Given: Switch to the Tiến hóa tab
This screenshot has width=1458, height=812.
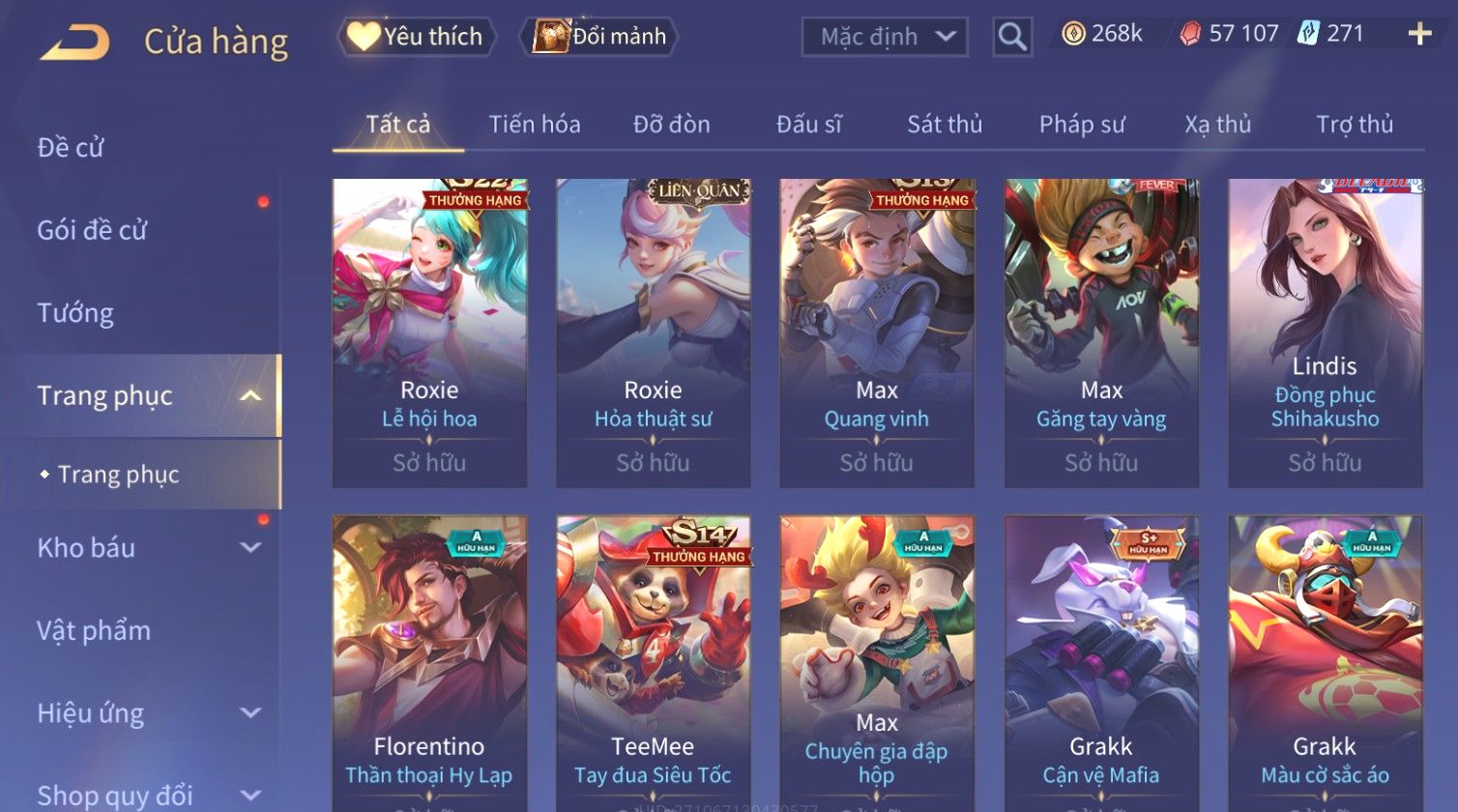Looking at the screenshot, I should point(534,124).
